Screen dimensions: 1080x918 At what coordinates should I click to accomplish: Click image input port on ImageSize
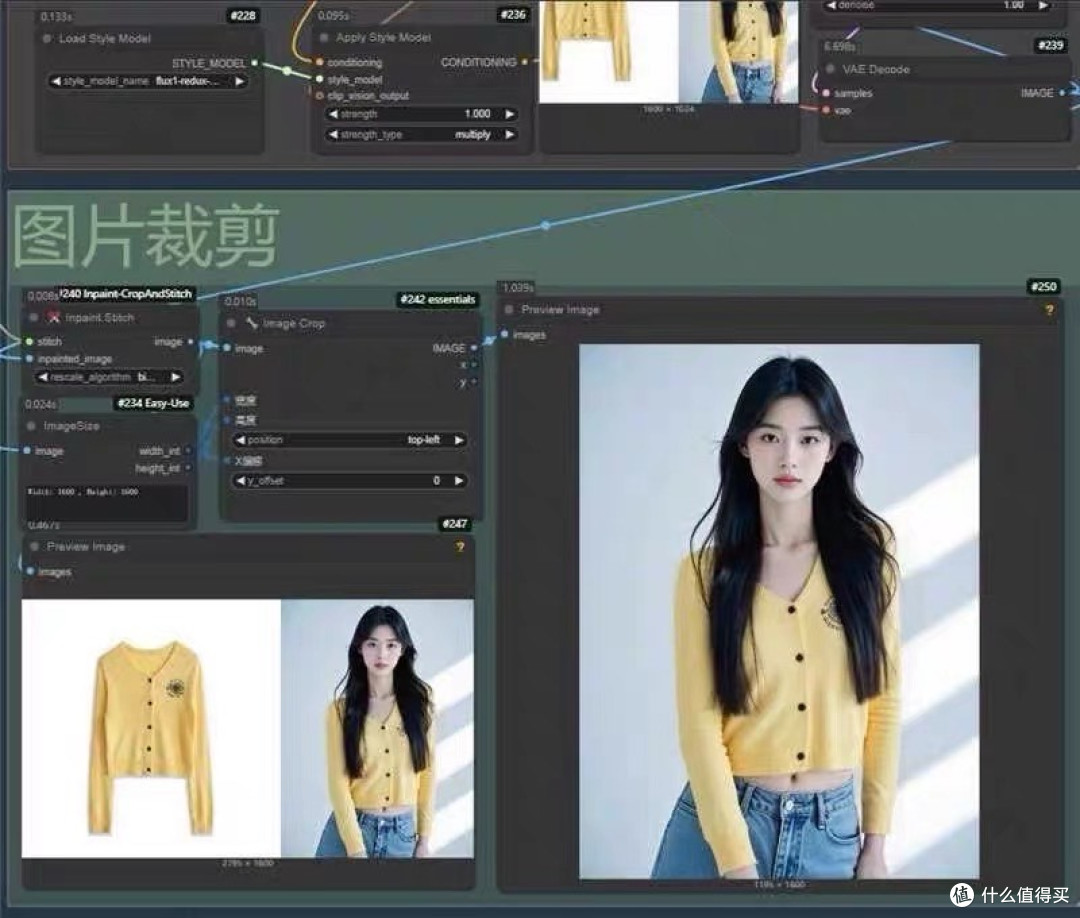[26, 450]
